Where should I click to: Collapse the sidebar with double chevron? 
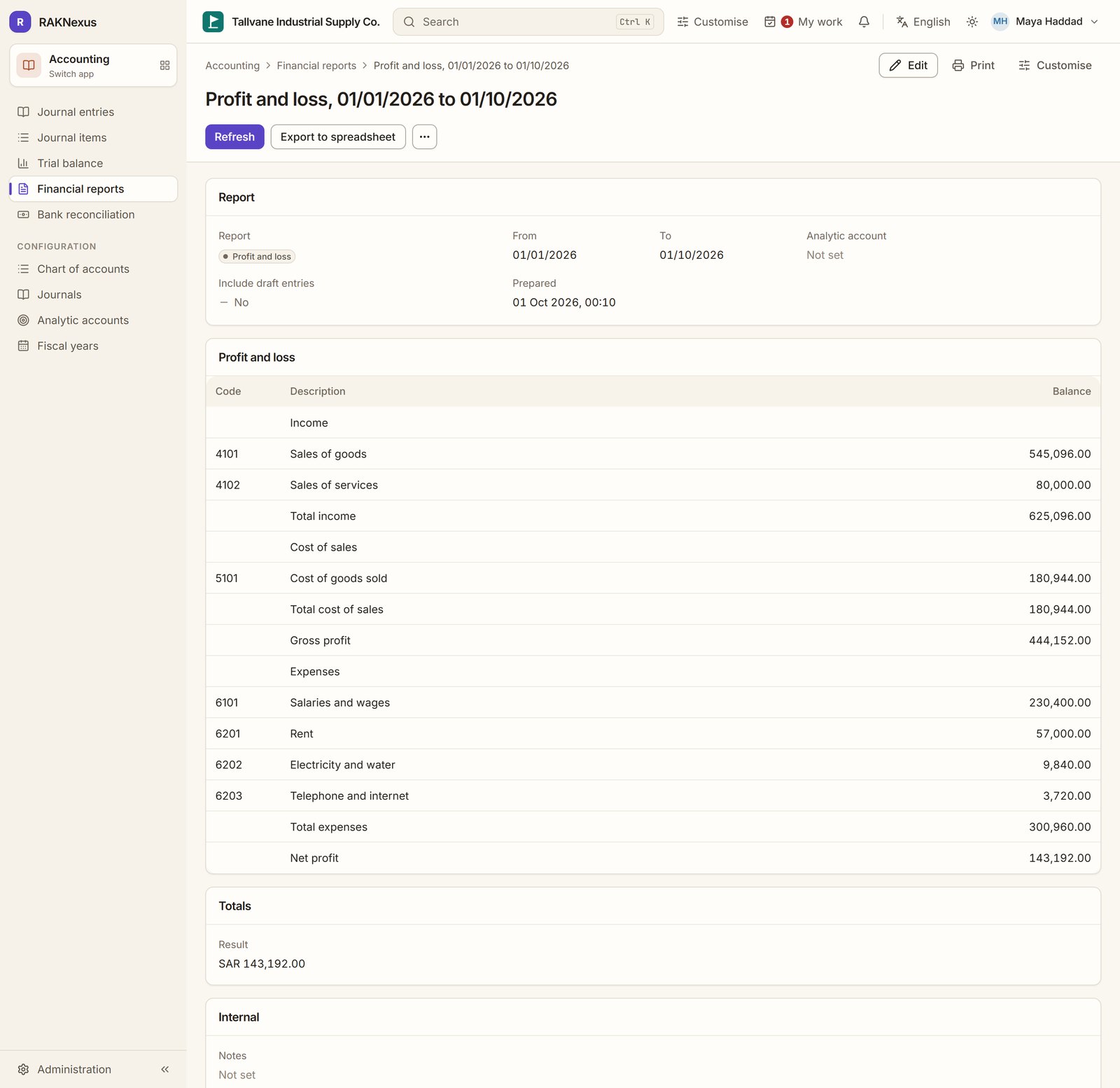pyautogui.click(x=165, y=1069)
